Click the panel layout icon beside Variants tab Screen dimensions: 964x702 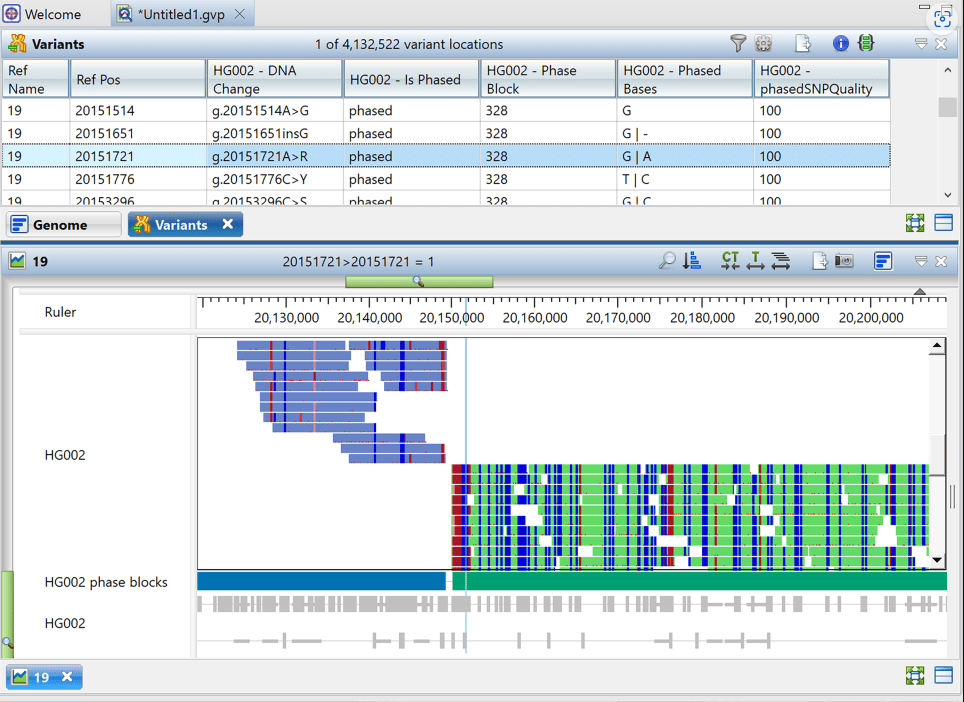pos(943,223)
